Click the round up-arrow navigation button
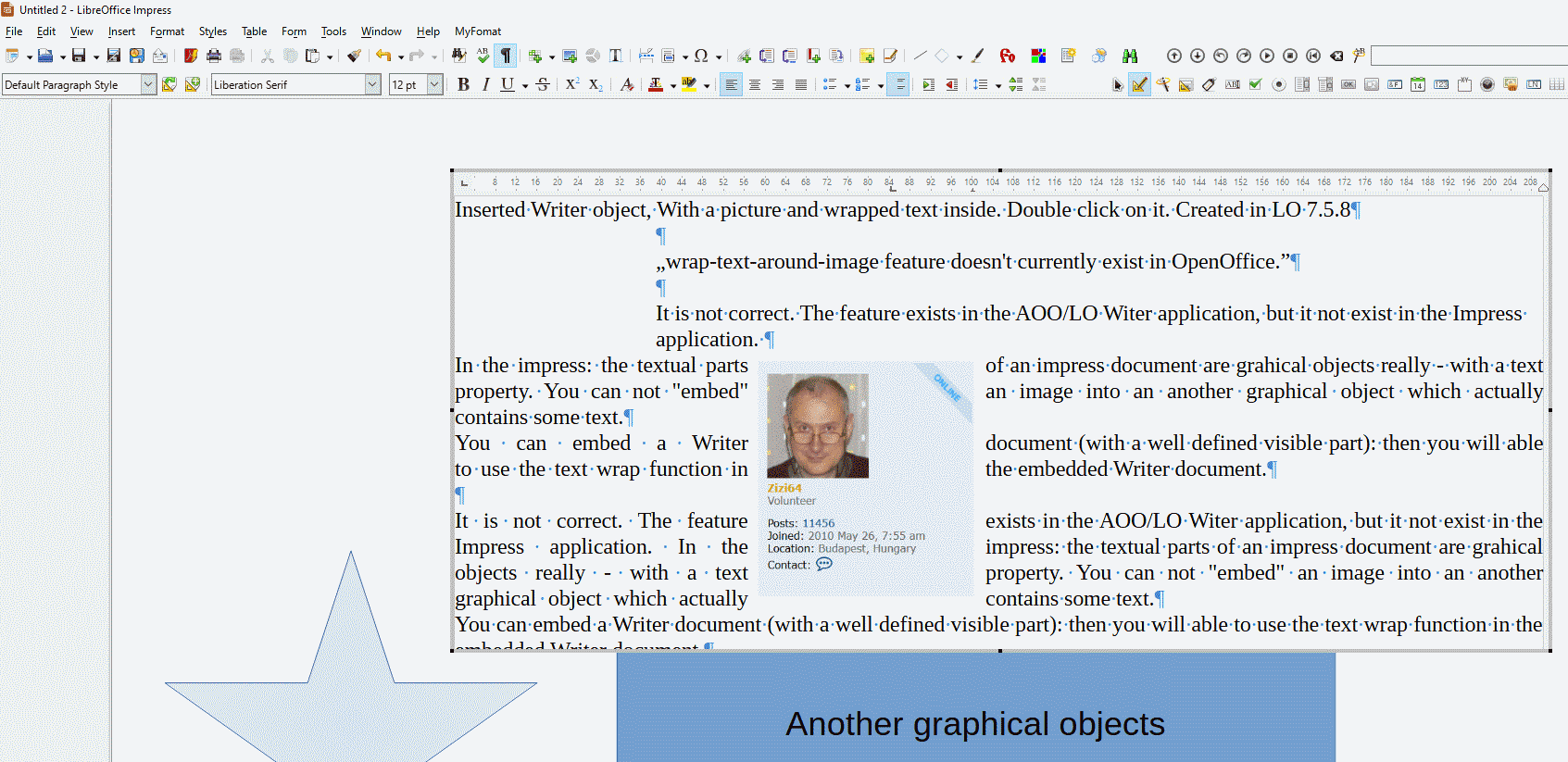Screen dimensions: 1568x762 [x=1174, y=56]
